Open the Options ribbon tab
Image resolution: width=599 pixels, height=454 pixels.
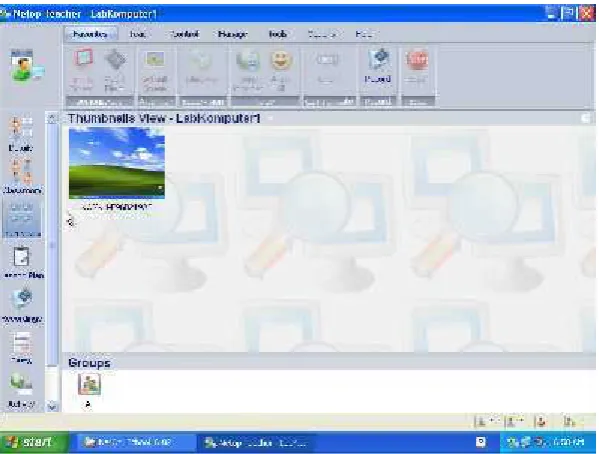[322, 34]
